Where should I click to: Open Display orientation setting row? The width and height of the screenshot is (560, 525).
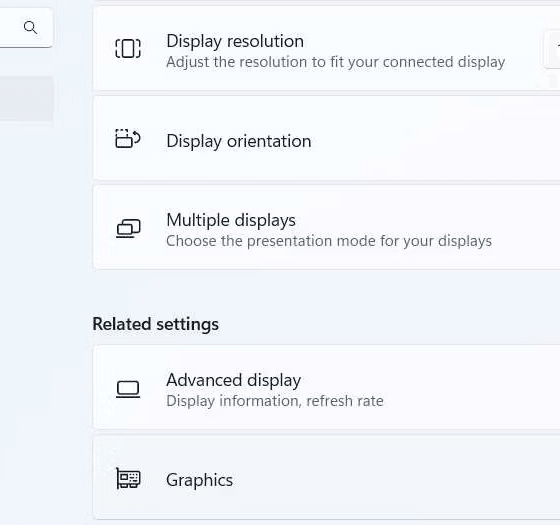pos(326,138)
